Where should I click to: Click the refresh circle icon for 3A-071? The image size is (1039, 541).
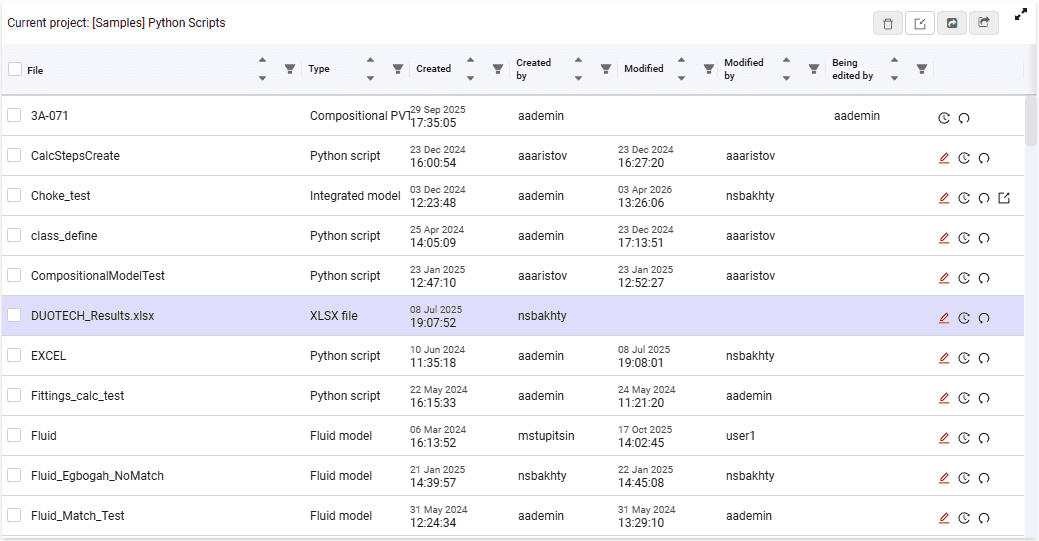click(964, 118)
